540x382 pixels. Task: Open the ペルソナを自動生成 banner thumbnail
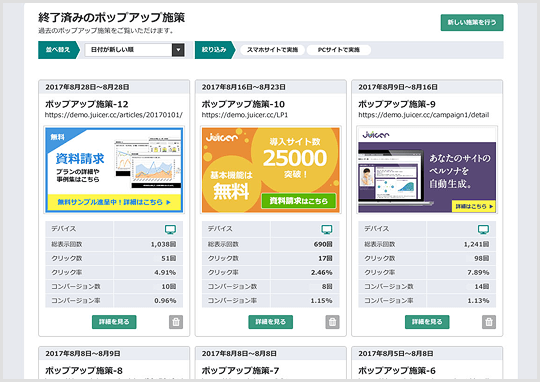coord(427,170)
